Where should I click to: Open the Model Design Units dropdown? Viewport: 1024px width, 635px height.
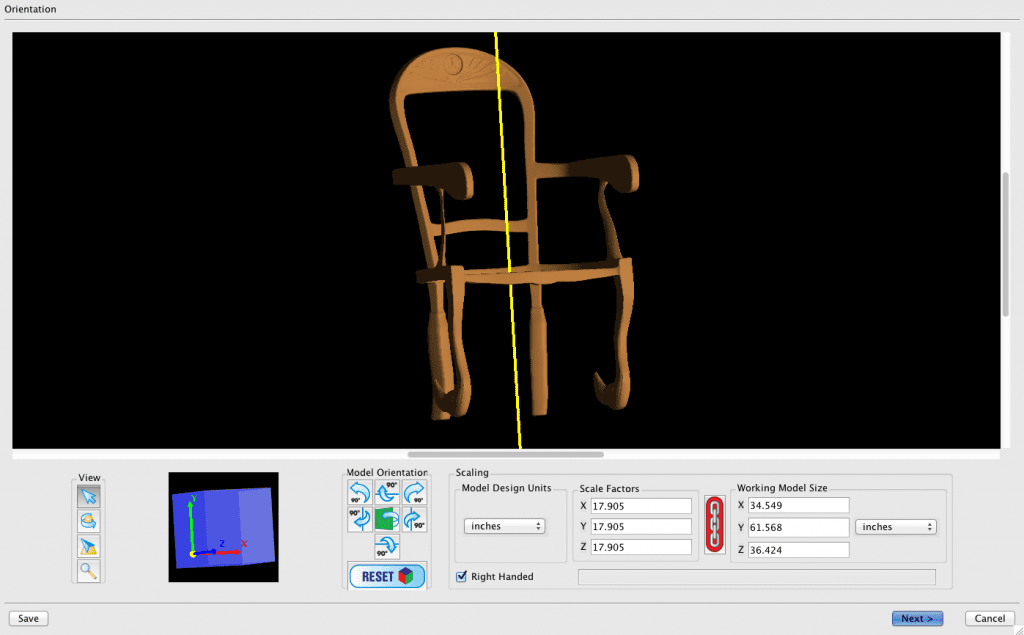(504, 526)
